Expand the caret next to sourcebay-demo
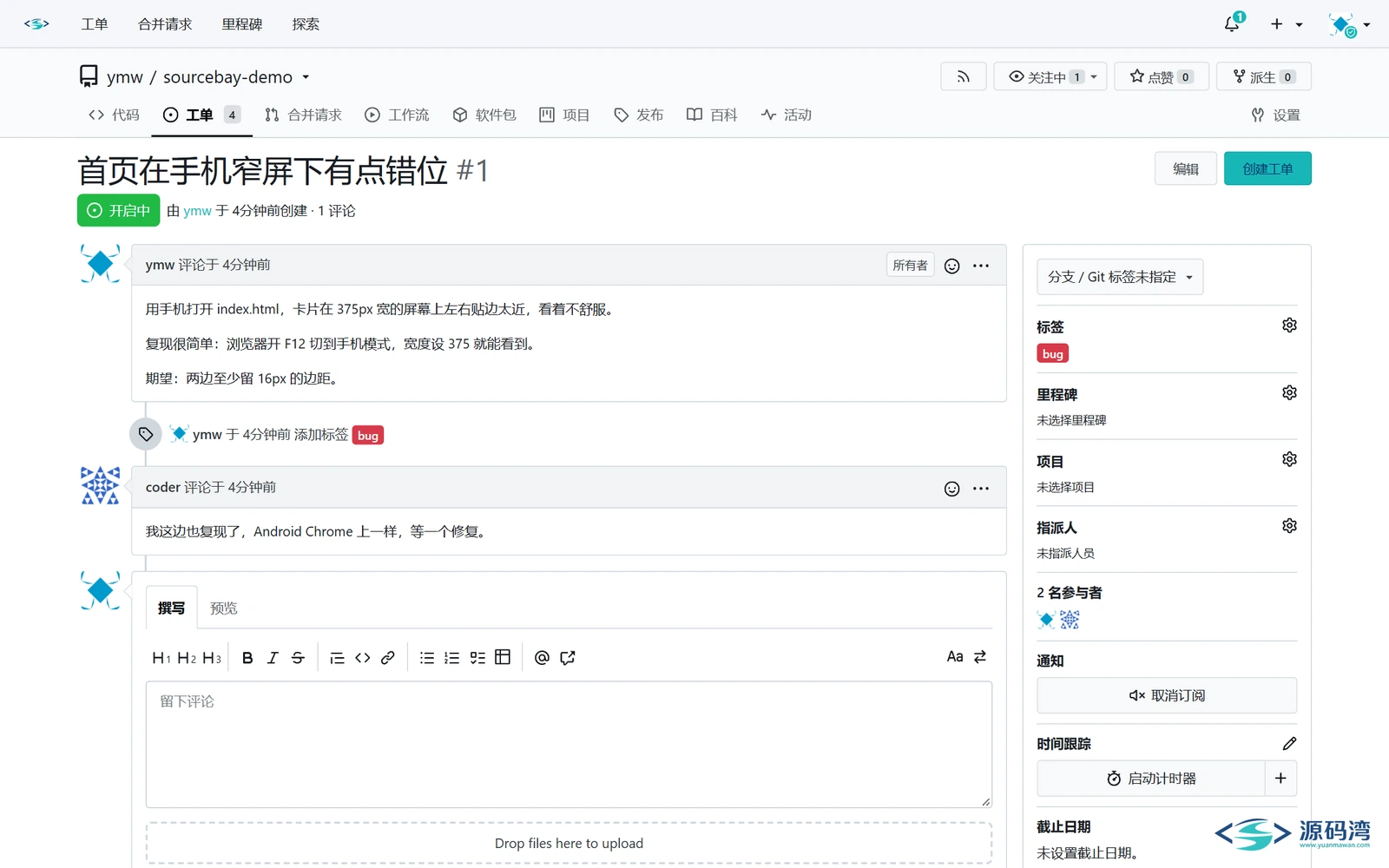The width and height of the screenshot is (1389, 868). 306,77
